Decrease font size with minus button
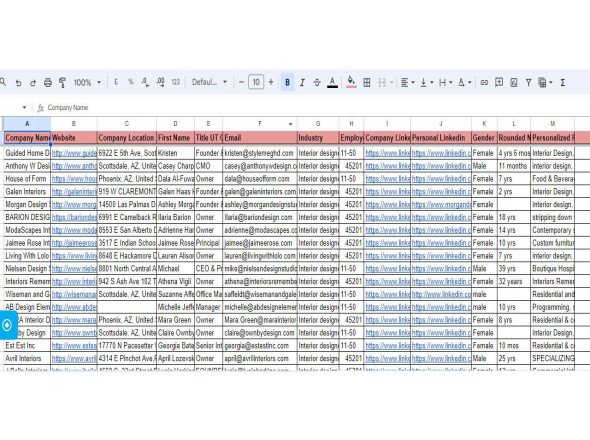Image resolution: width=590 pixels, height=440 pixels. (241, 82)
